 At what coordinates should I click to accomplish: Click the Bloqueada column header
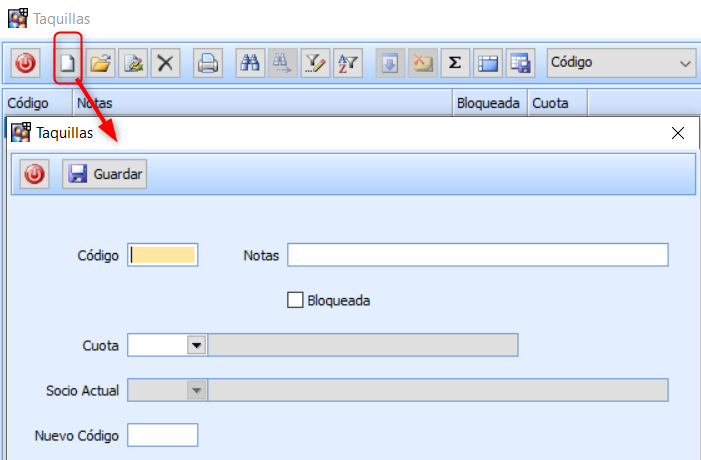pos(487,102)
